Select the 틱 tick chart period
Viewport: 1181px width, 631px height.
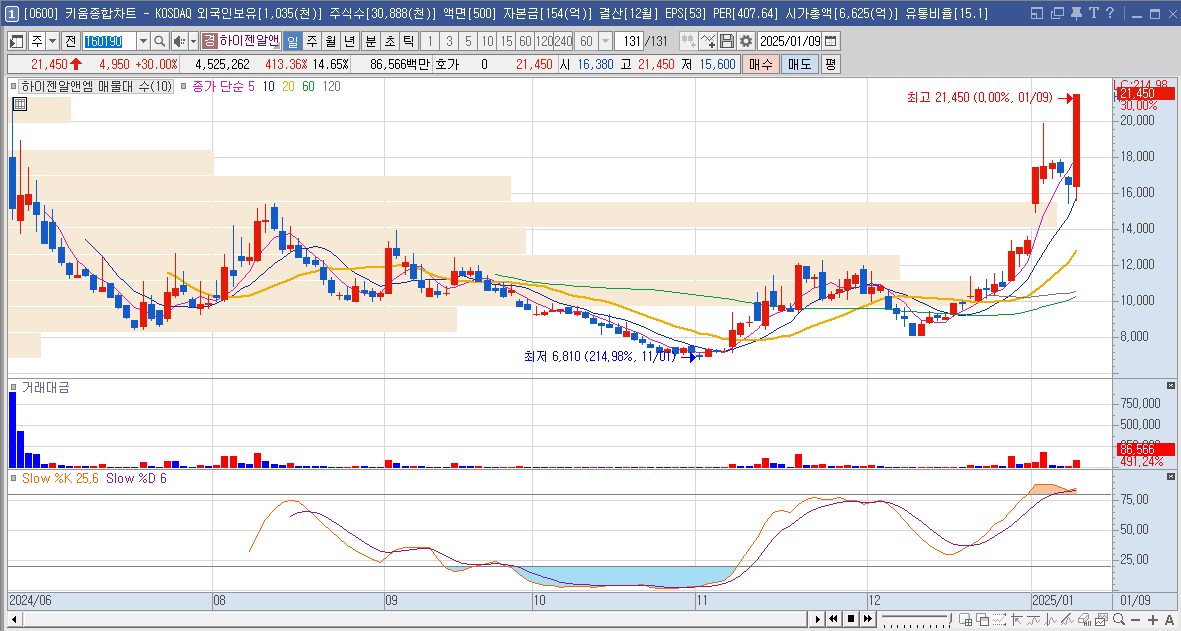pos(408,41)
